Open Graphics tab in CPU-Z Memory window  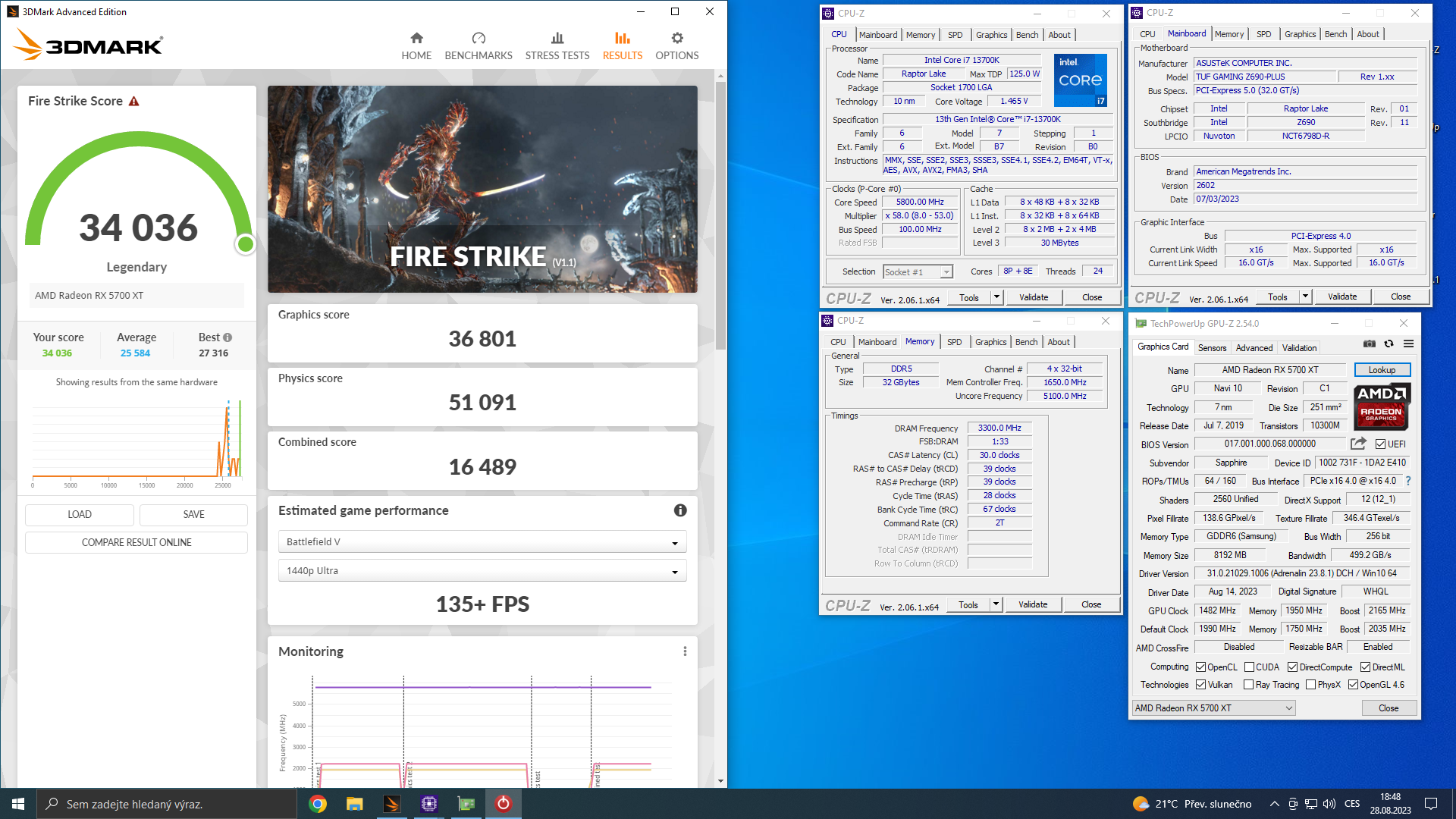pyautogui.click(x=991, y=342)
